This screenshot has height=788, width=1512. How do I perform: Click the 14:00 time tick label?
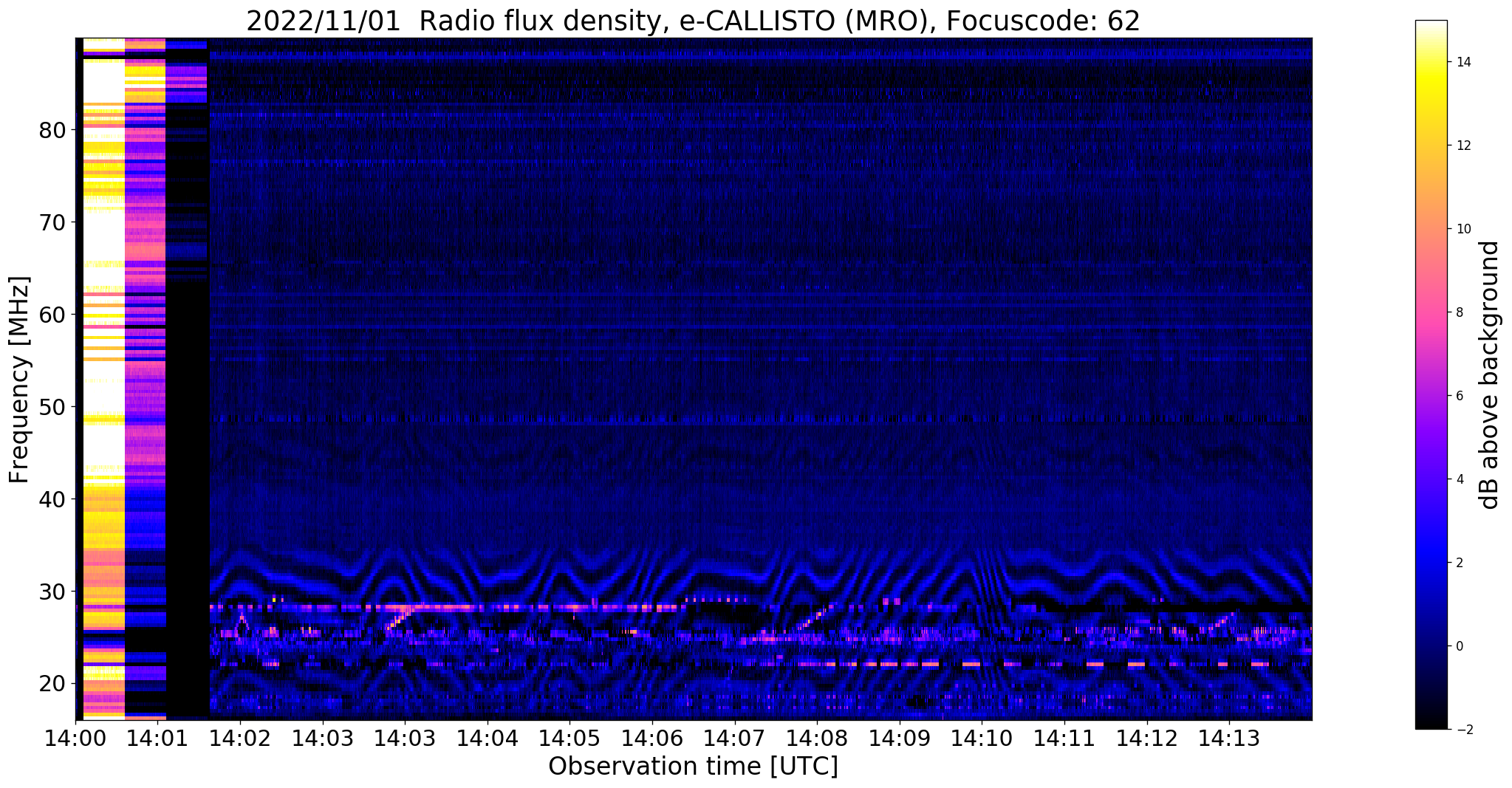(75, 737)
